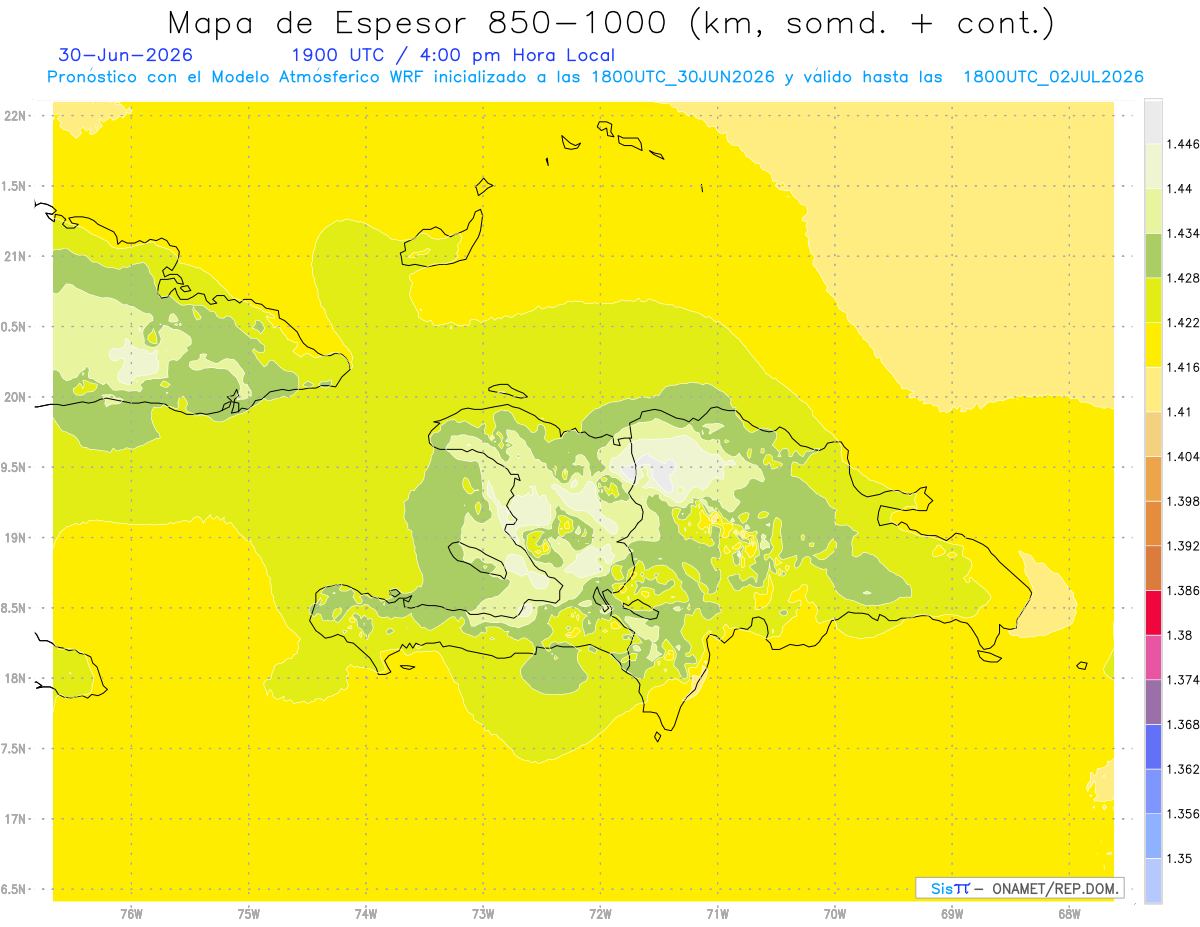Click the 75W longitude label

249,913
